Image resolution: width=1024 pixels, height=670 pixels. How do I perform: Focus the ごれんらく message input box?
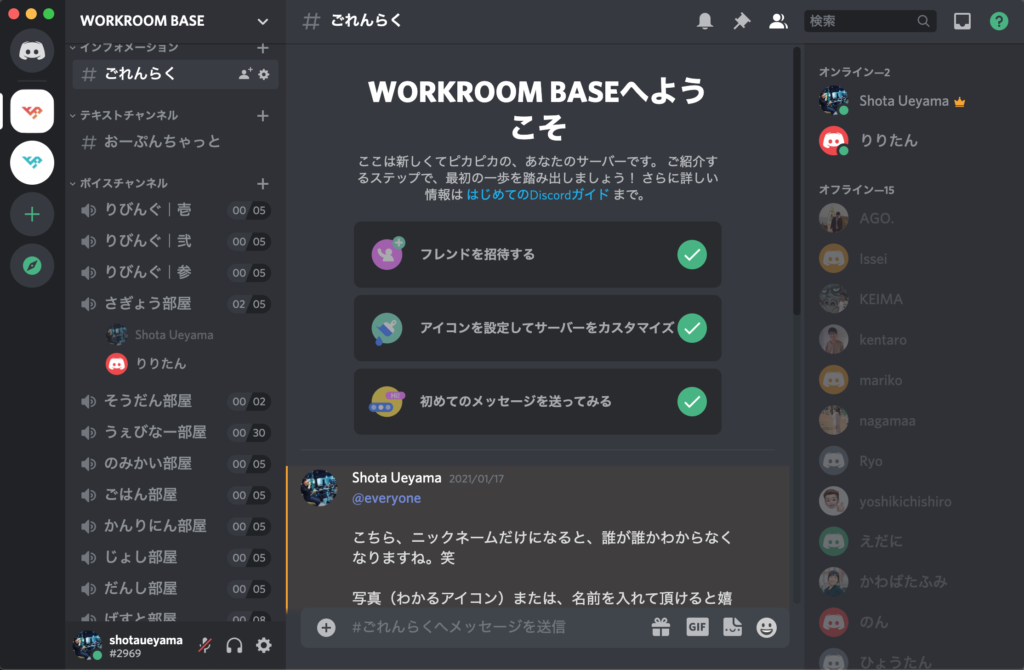pyautogui.click(x=496, y=628)
